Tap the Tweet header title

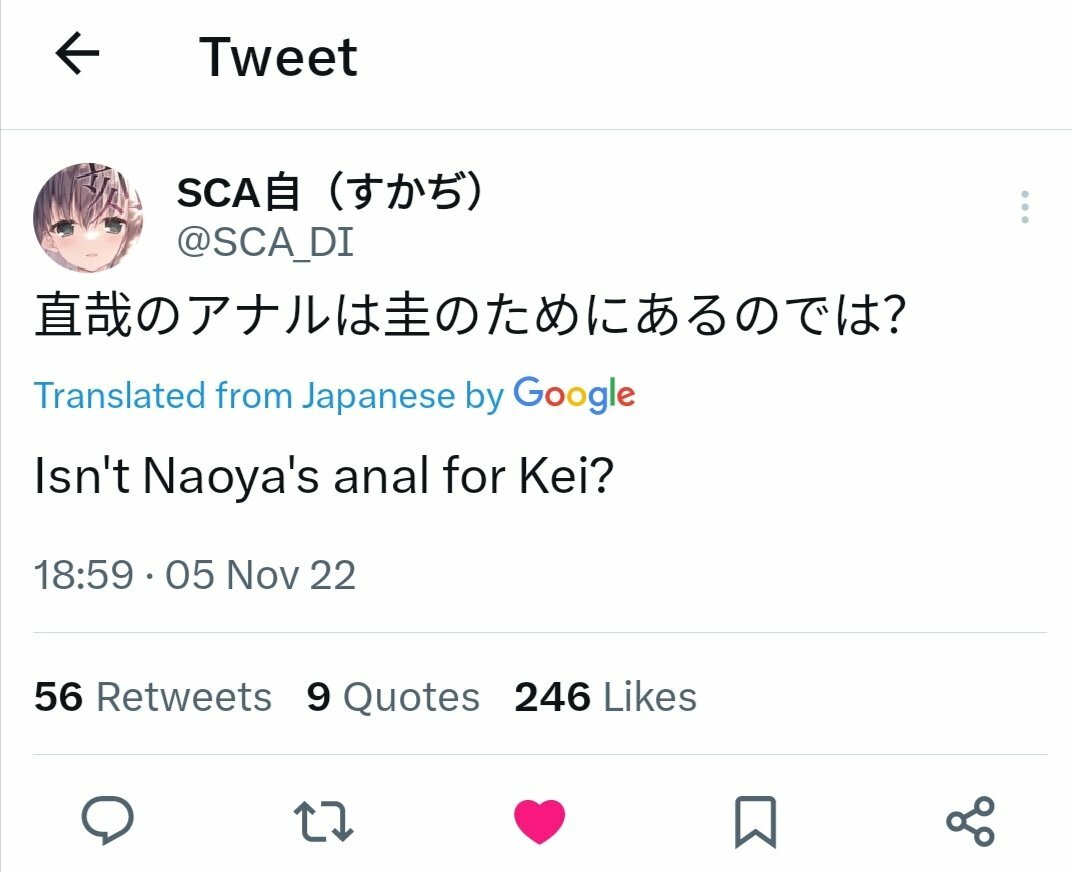(278, 56)
